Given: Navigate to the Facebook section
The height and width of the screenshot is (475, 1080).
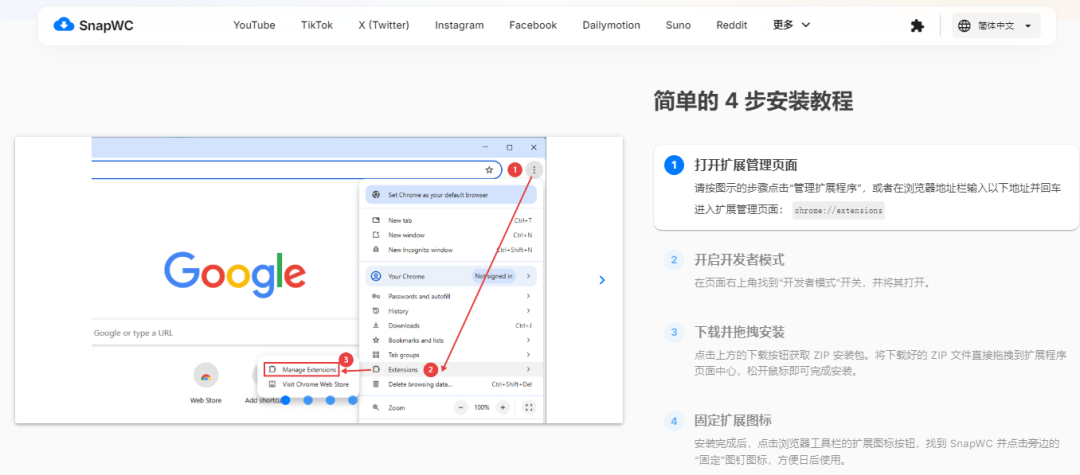Looking at the screenshot, I should click(x=533, y=25).
